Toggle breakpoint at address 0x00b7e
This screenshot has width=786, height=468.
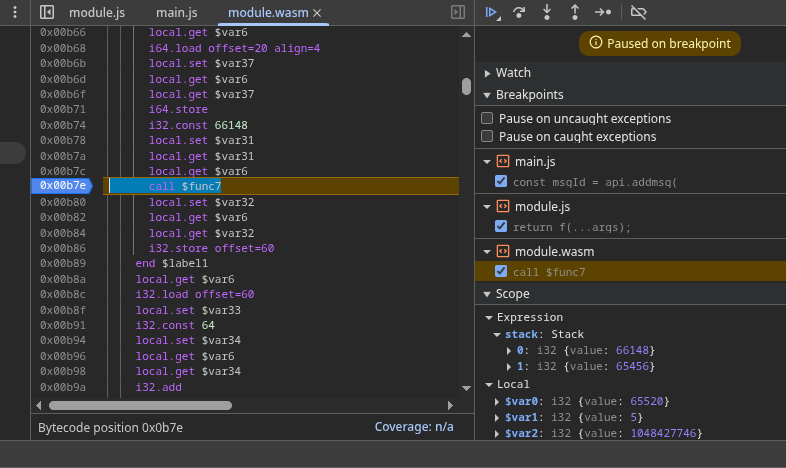pos(63,186)
